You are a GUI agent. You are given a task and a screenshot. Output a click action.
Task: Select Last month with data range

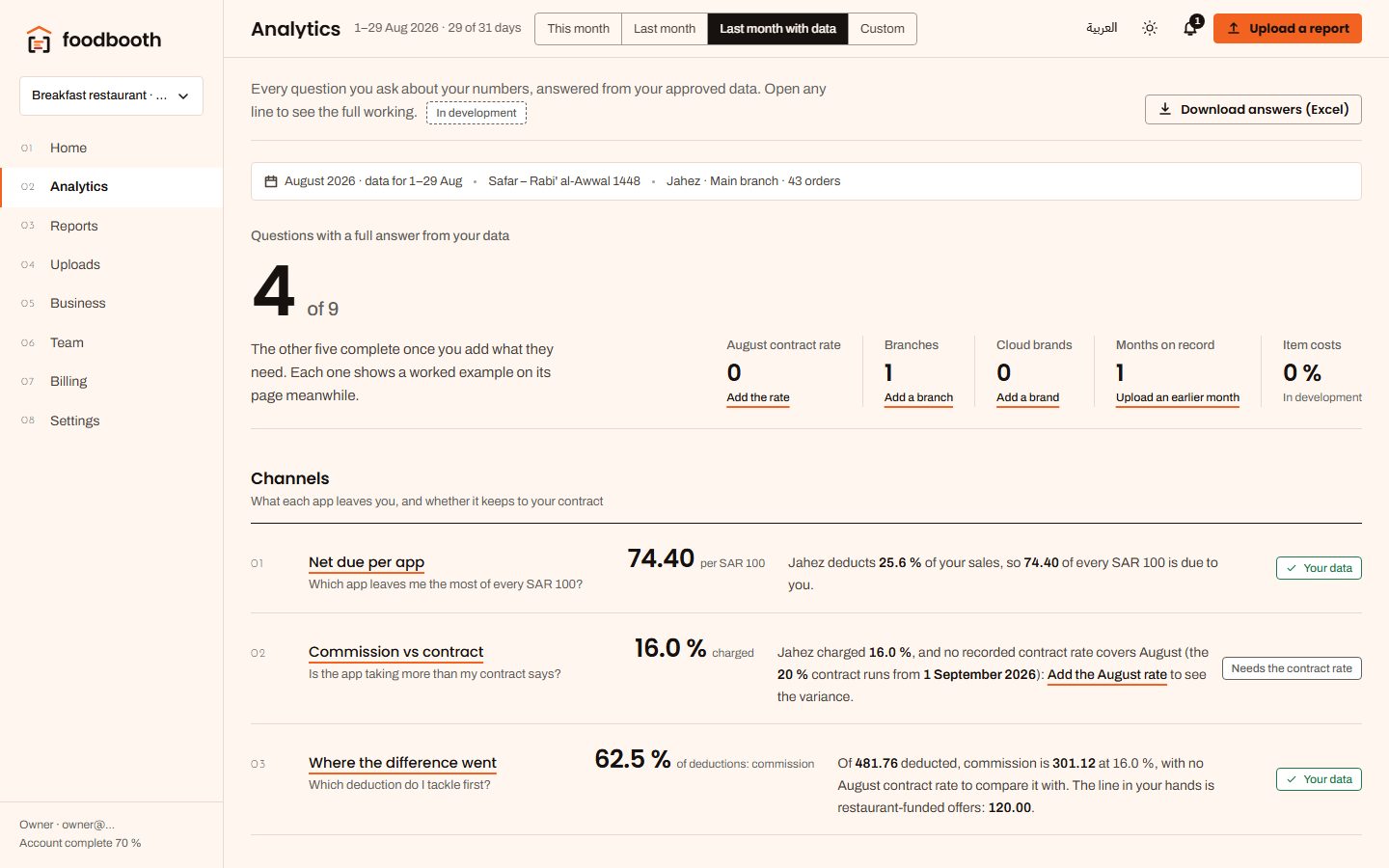[777, 29]
